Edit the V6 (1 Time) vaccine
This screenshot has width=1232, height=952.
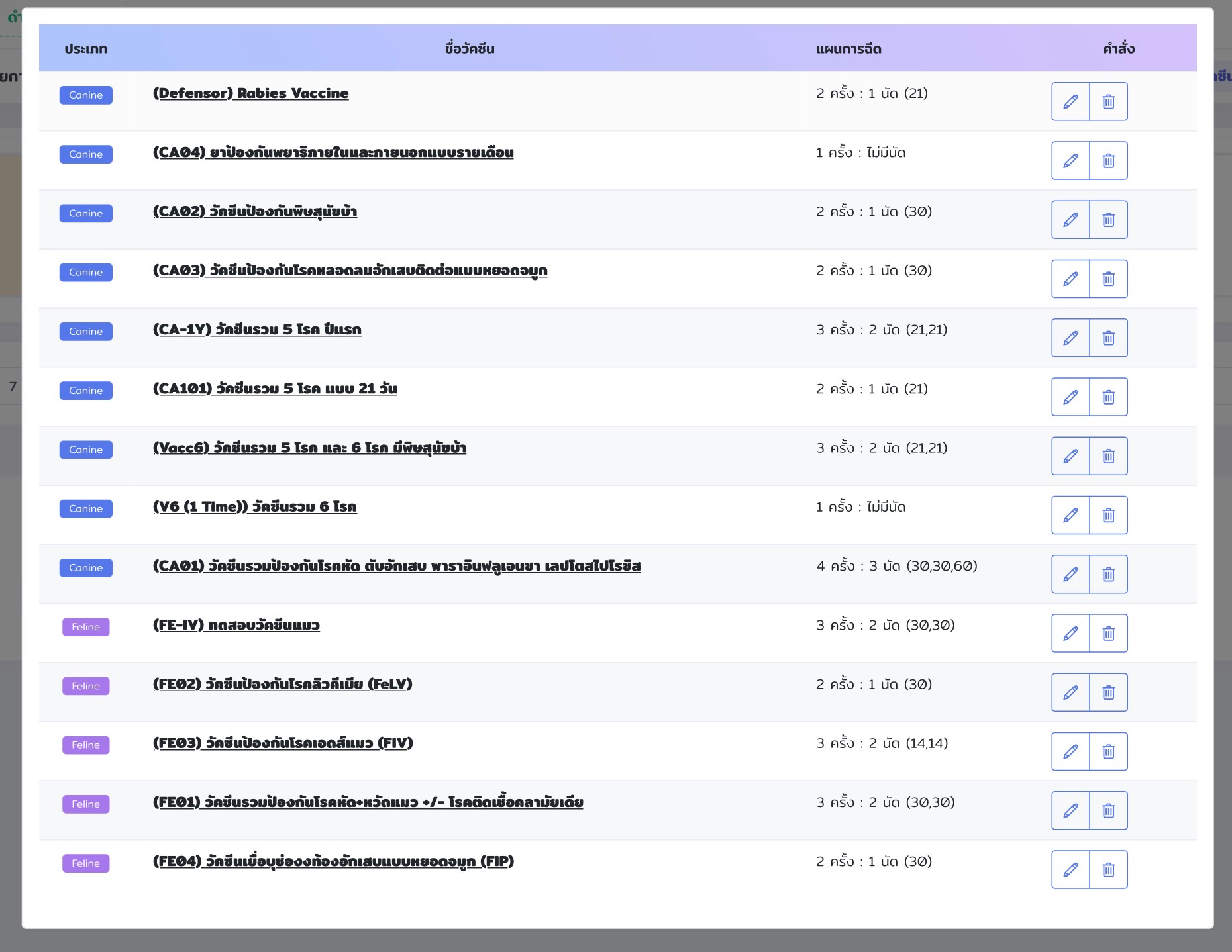pos(1070,515)
